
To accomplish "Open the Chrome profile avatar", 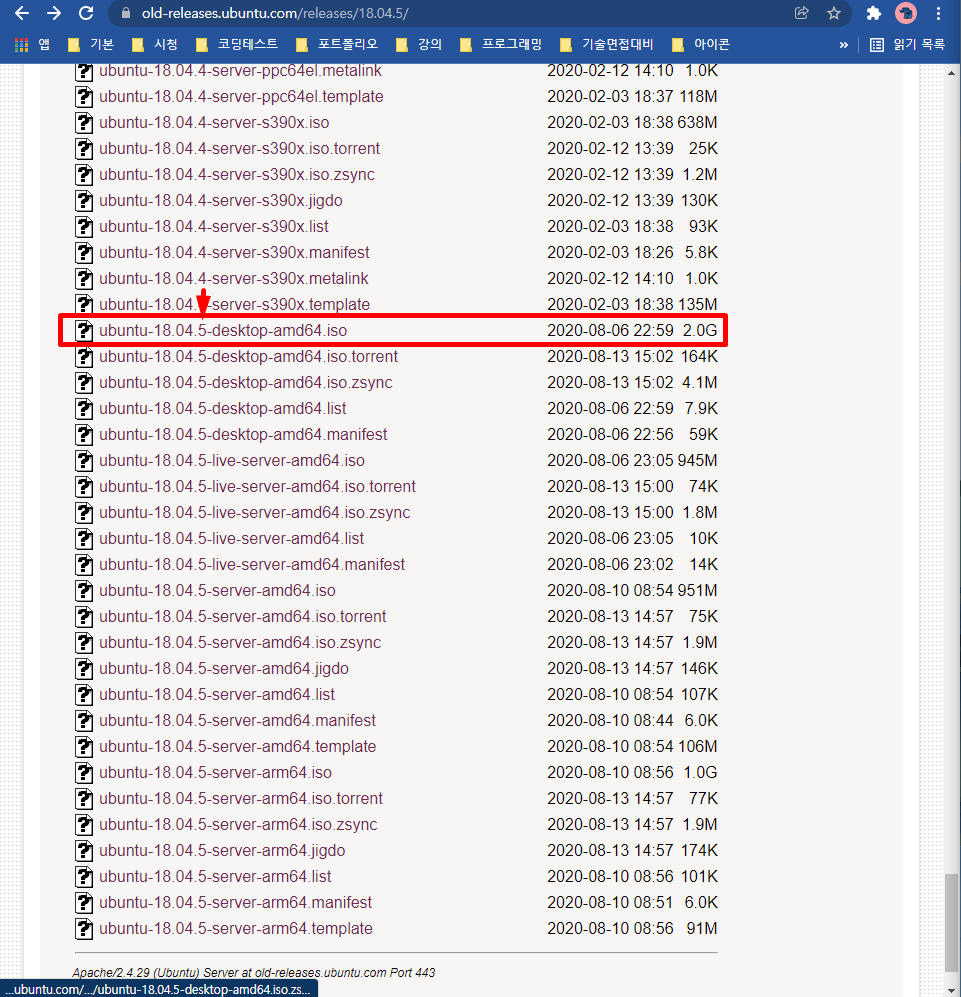I will pyautogui.click(x=906, y=13).
